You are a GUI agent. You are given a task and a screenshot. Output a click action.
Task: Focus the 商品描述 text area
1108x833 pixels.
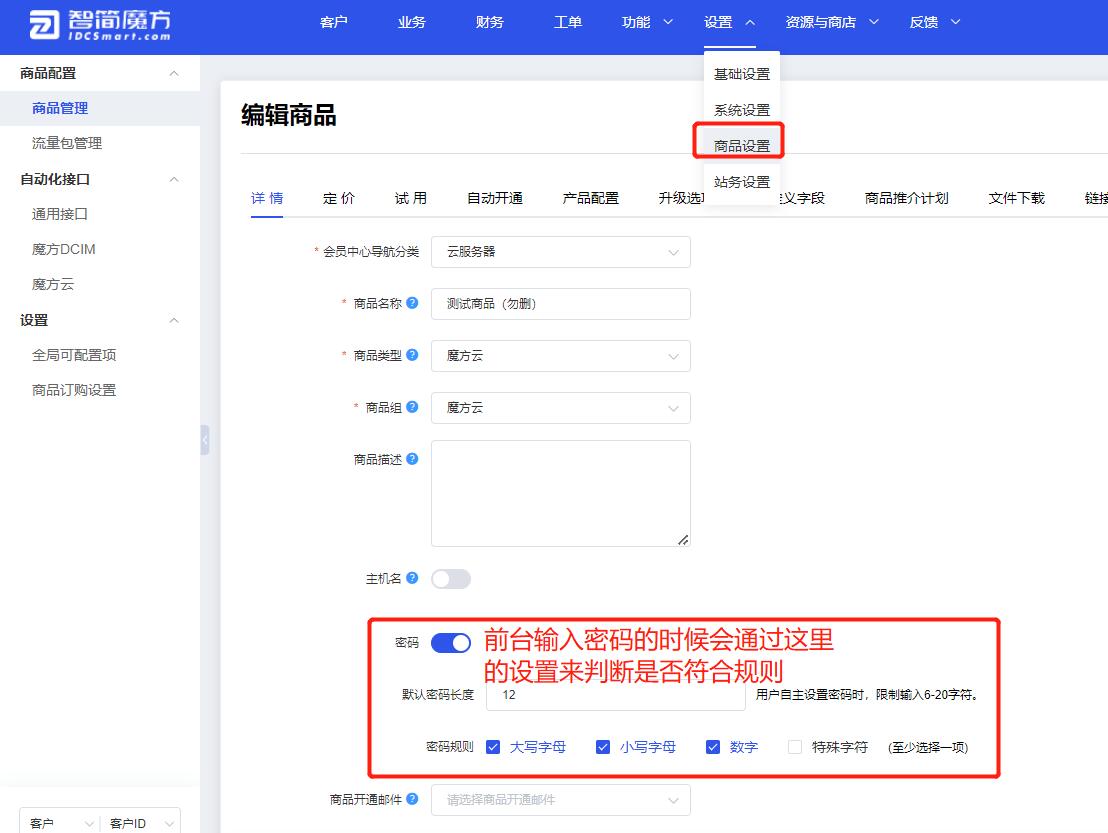click(x=560, y=493)
